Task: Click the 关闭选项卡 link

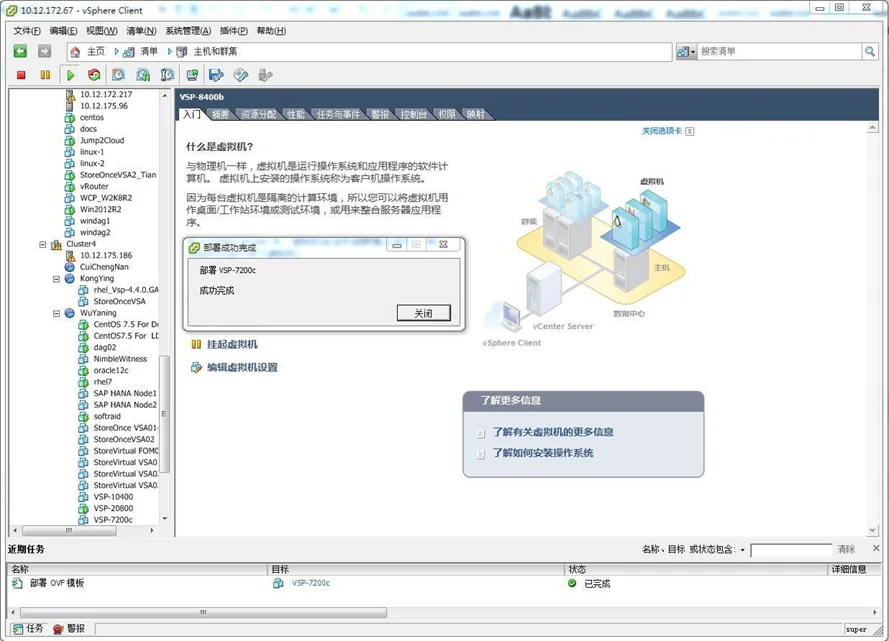Action: 662,131
